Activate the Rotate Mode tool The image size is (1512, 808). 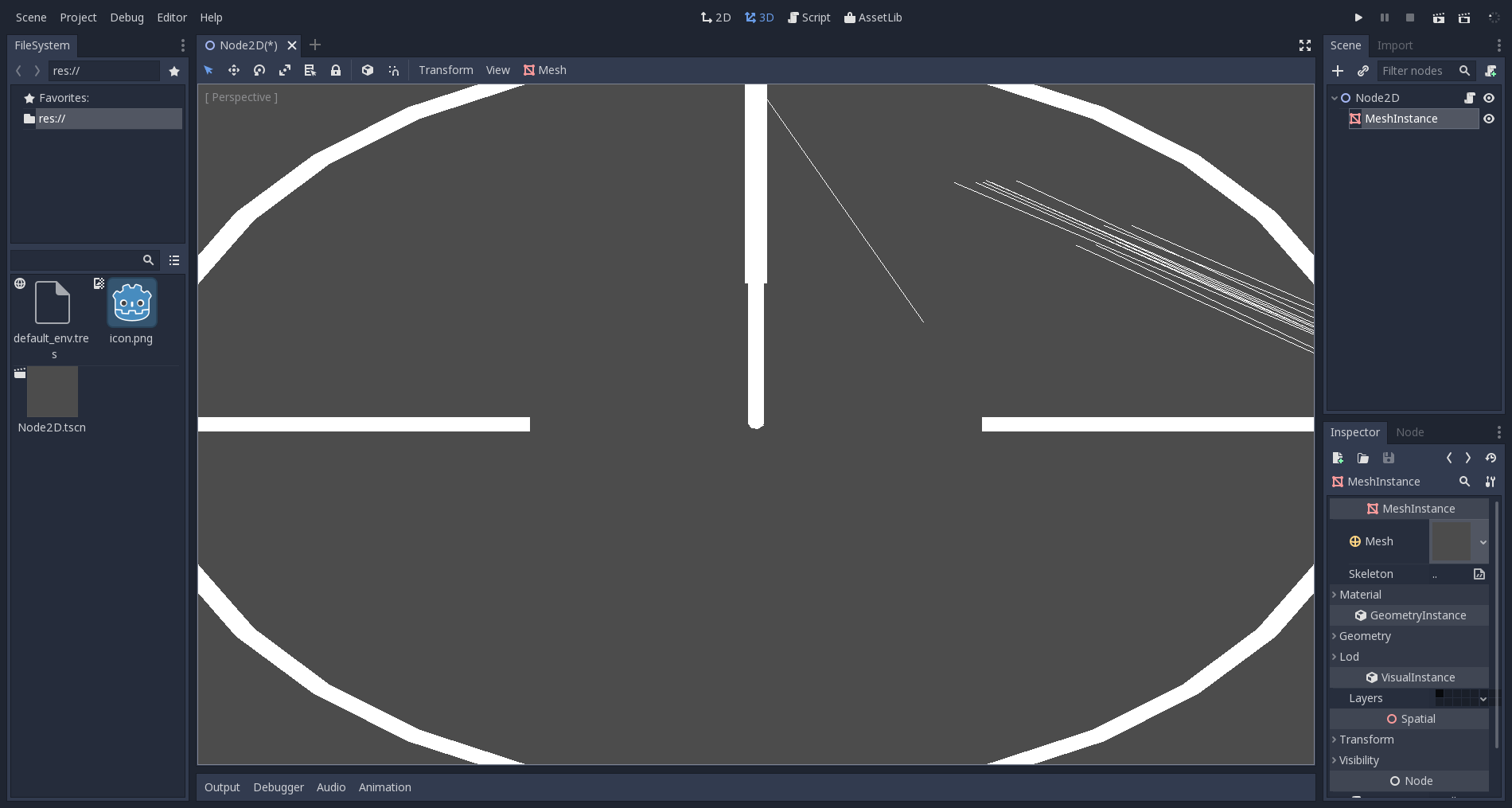259,70
